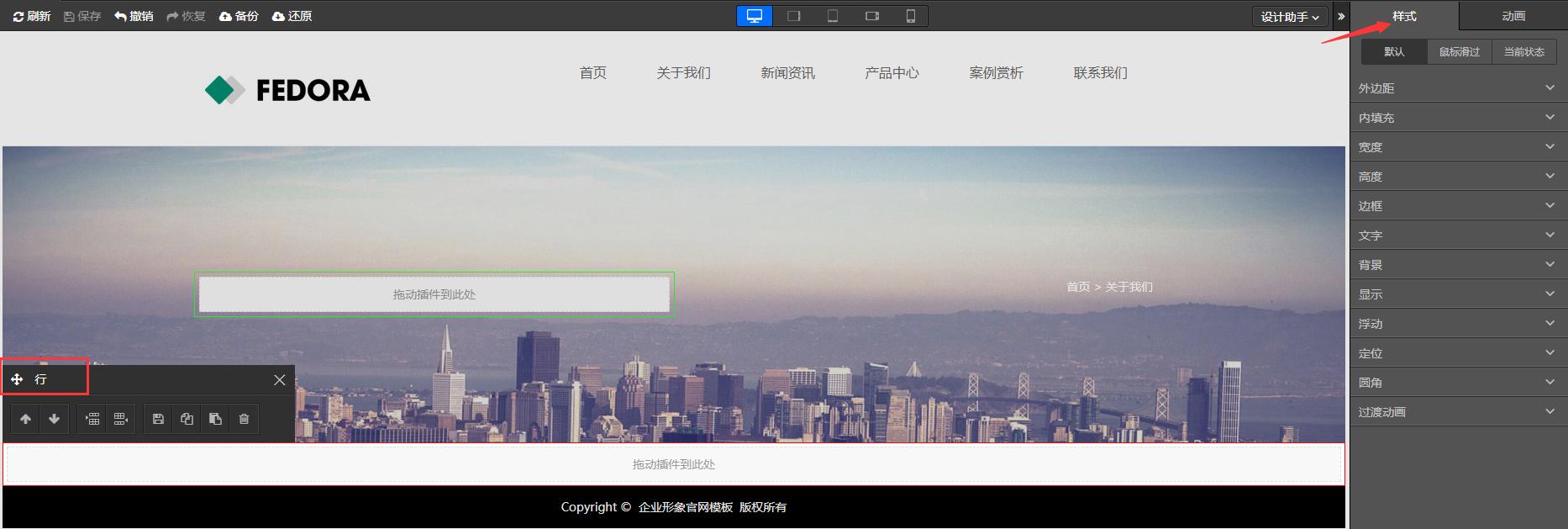1568x529 pixels.
Task: Click the paste icon in row toolbar
Action: [x=215, y=419]
